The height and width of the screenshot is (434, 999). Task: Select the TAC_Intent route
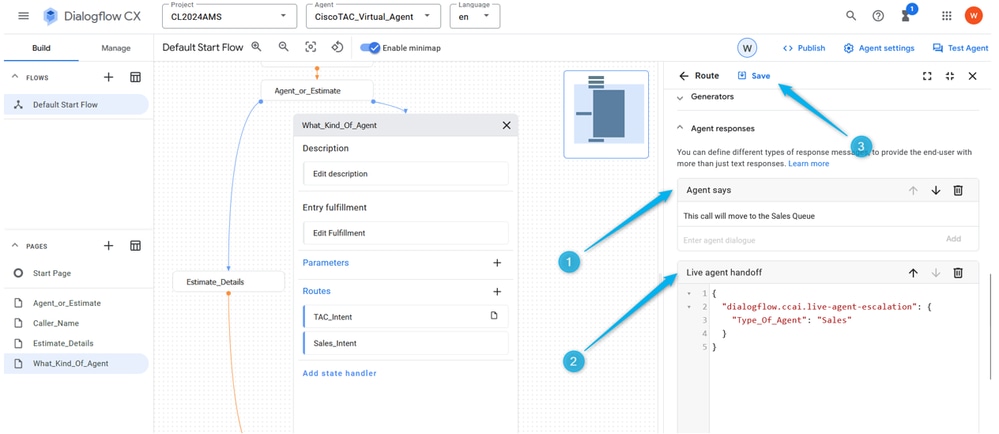[x=406, y=317]
